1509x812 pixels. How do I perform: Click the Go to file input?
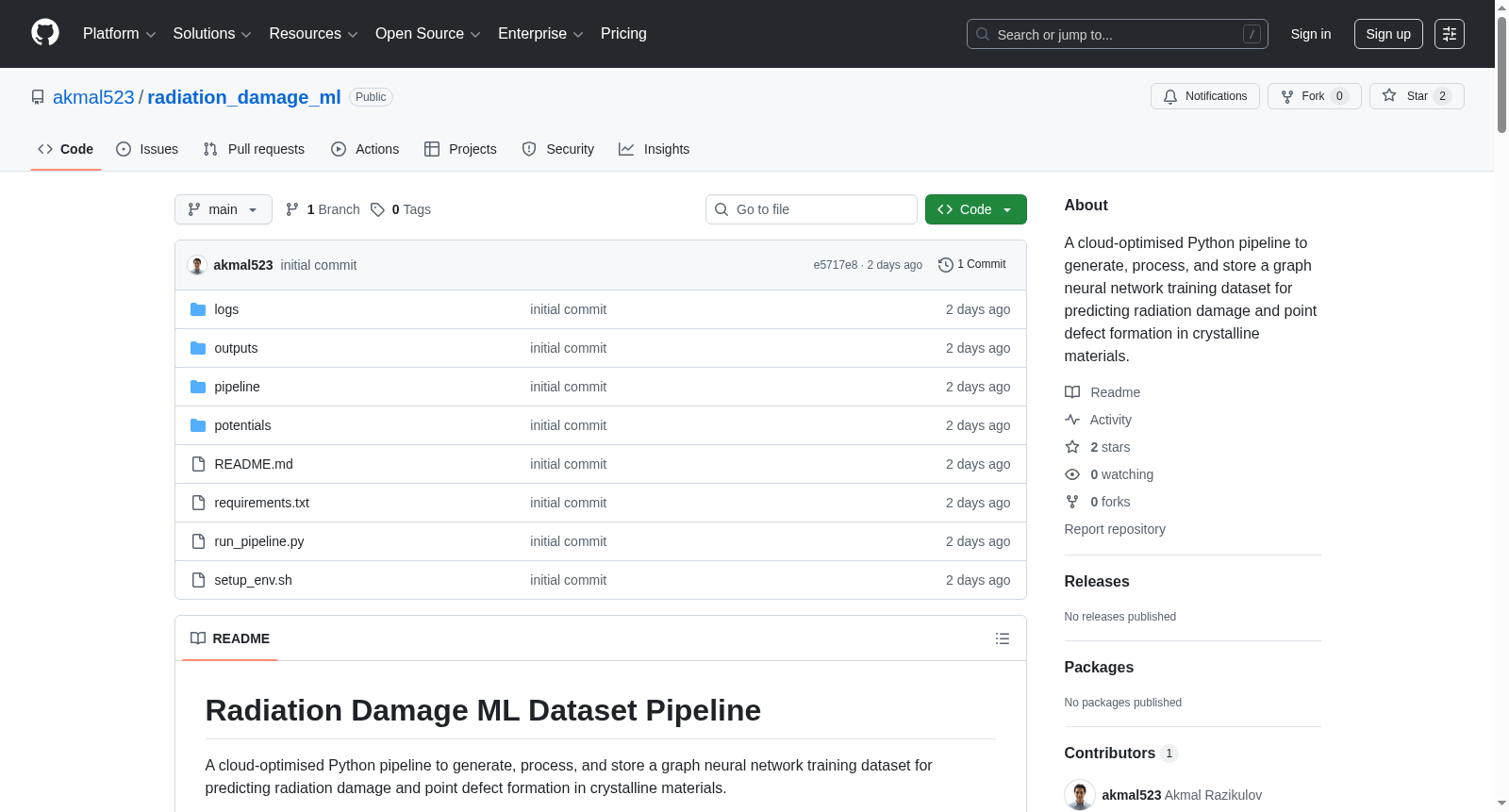pos(811,209)
